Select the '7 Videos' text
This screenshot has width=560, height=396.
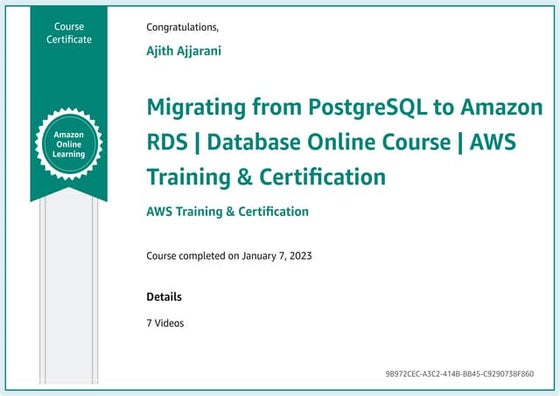click(x=165, y=323)
